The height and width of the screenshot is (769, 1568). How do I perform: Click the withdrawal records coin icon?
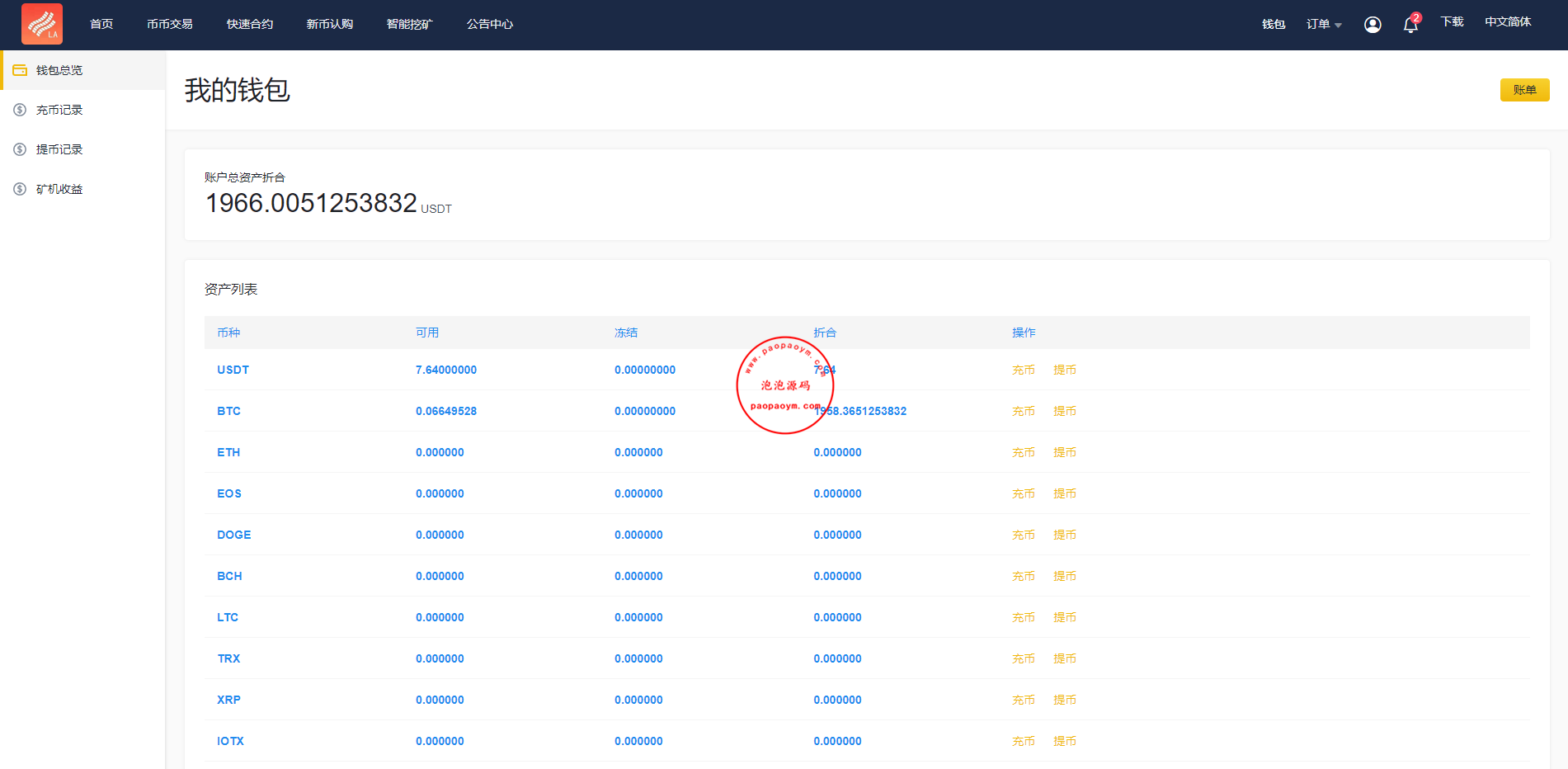click(x=20, y=149)
